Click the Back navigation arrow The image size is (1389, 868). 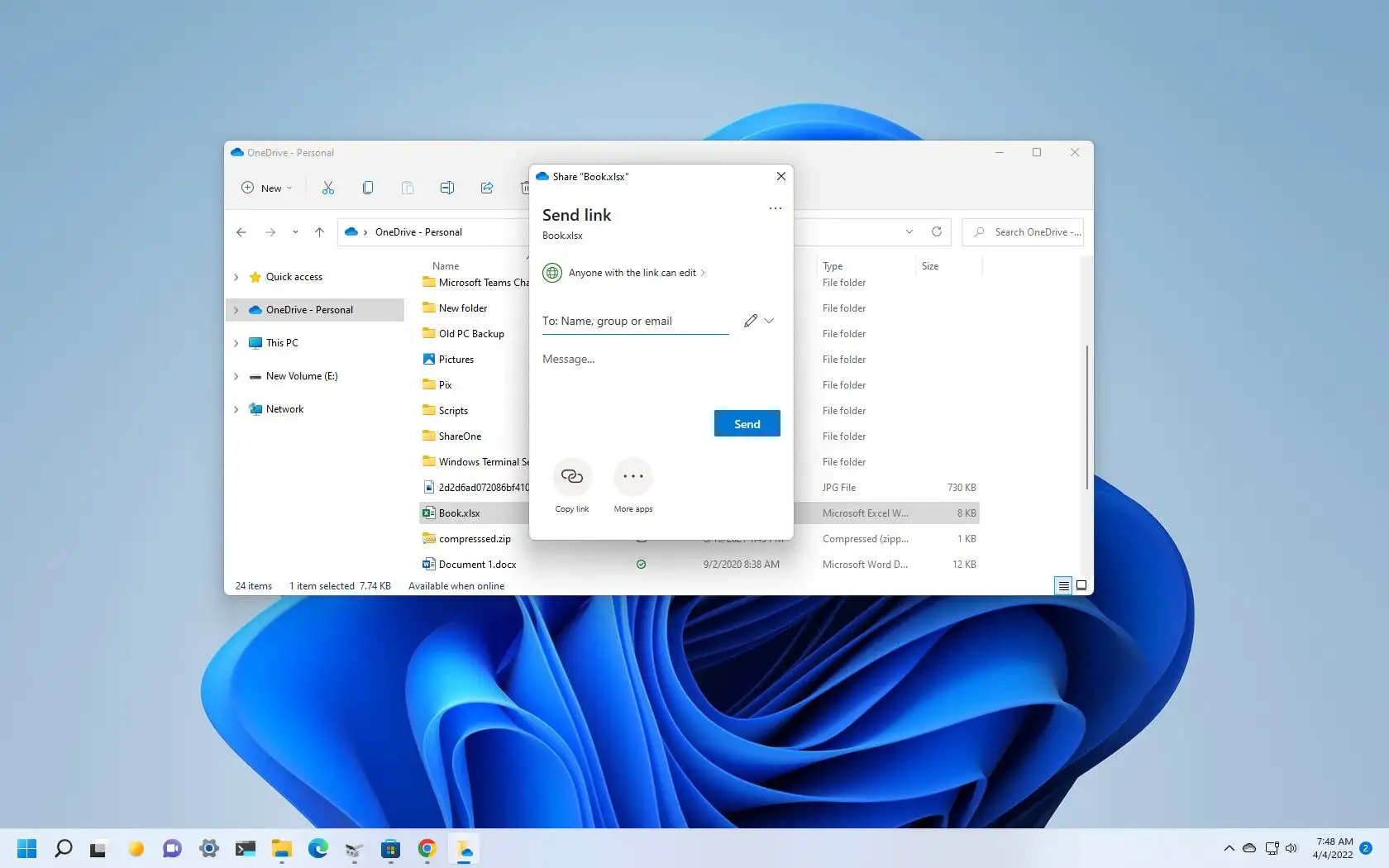click(241, 232)
